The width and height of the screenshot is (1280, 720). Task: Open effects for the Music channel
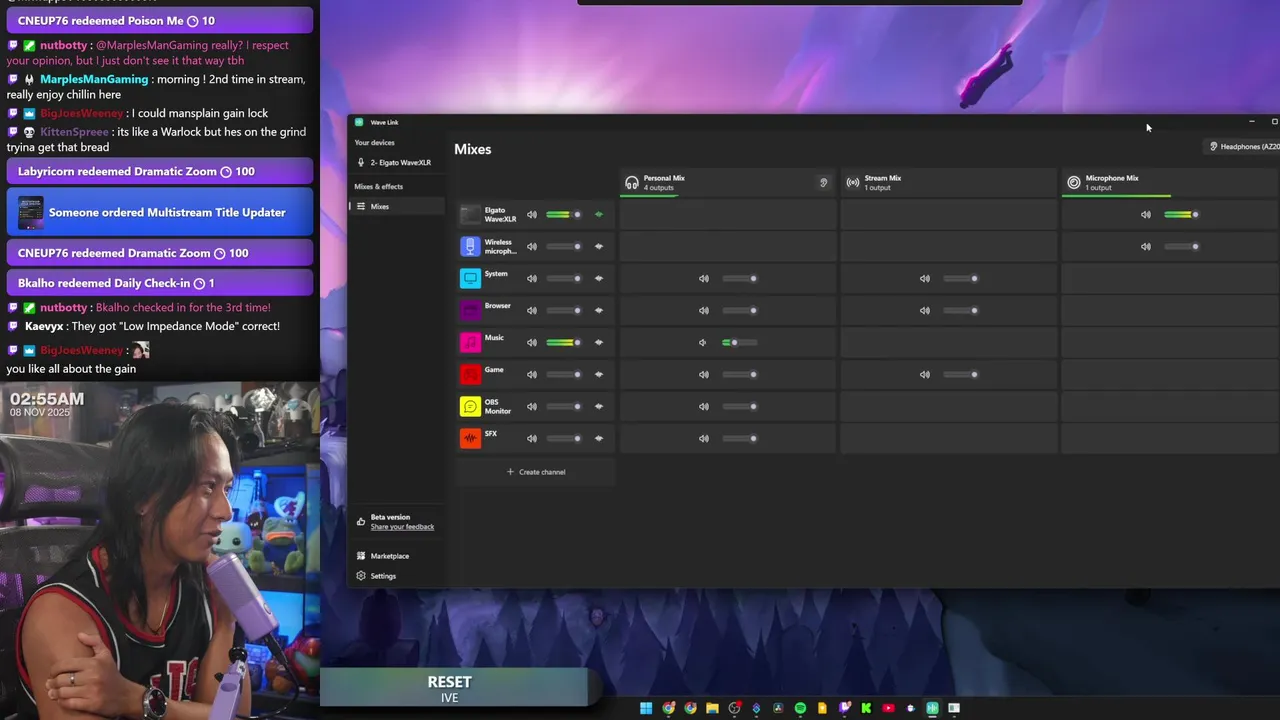pyautogui.click(x=599, y=342)
